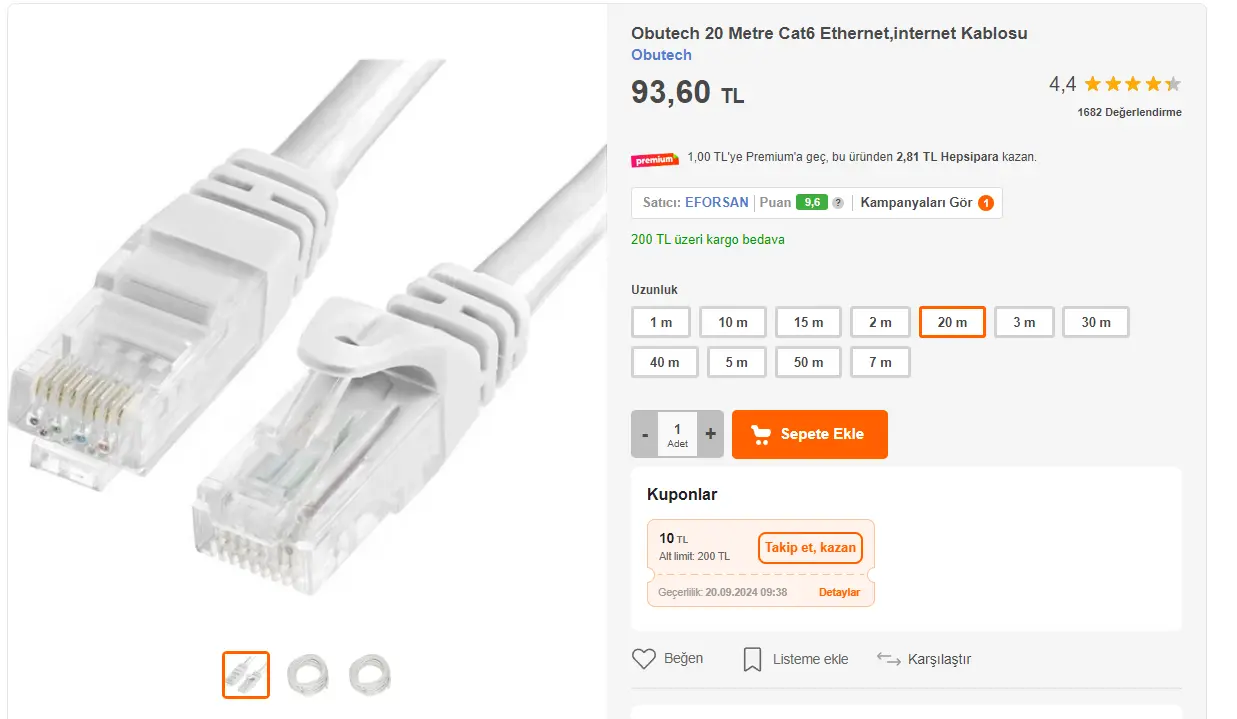Screen dimensions: 1237x719
Task: Select the 50 m length option
Action: 808,362
